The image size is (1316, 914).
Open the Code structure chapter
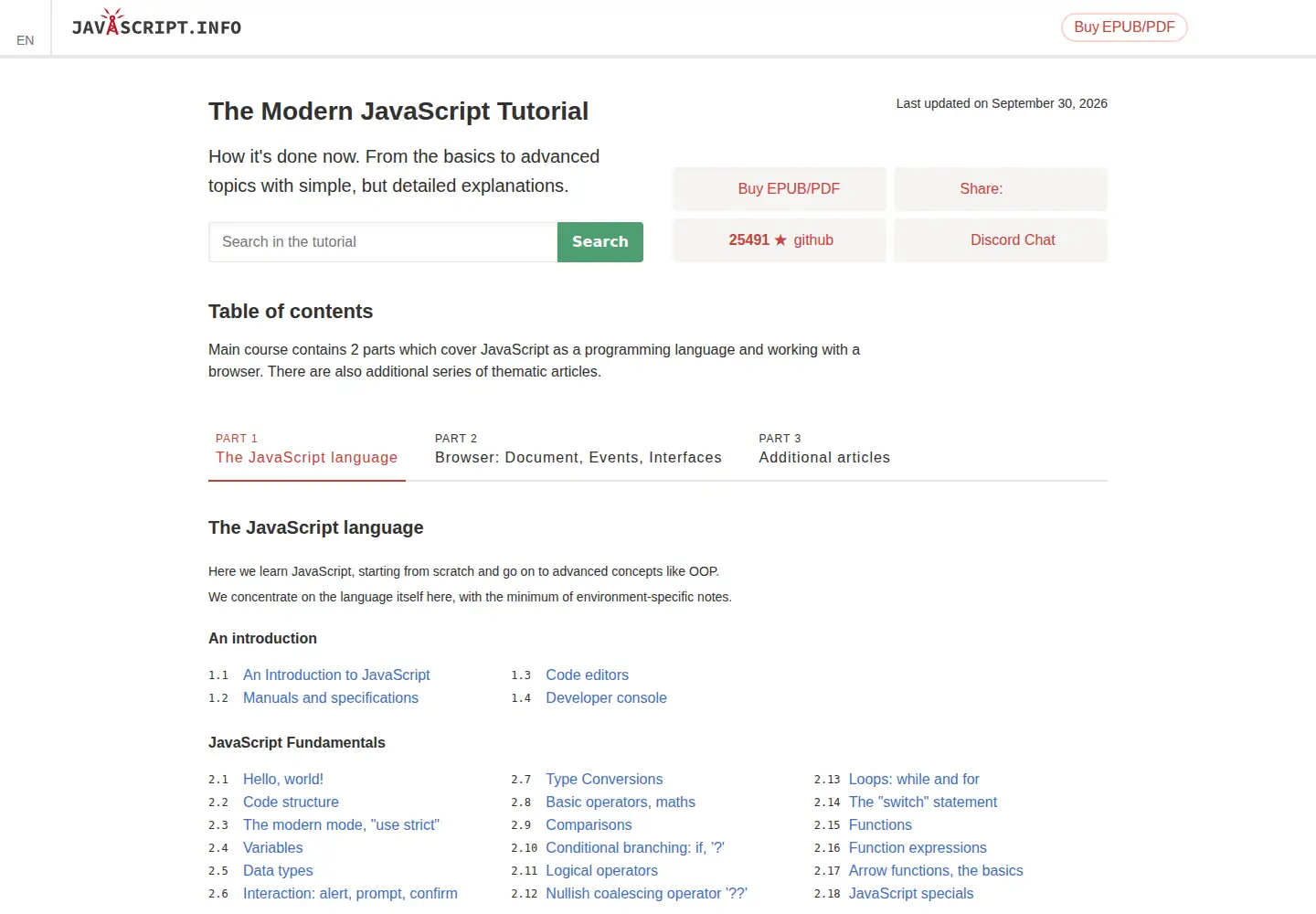pos(291,802)
